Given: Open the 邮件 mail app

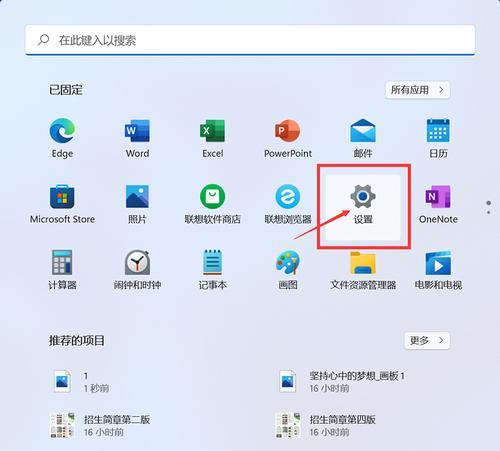Looking at the screenshot, I should [x=363, y=138].
